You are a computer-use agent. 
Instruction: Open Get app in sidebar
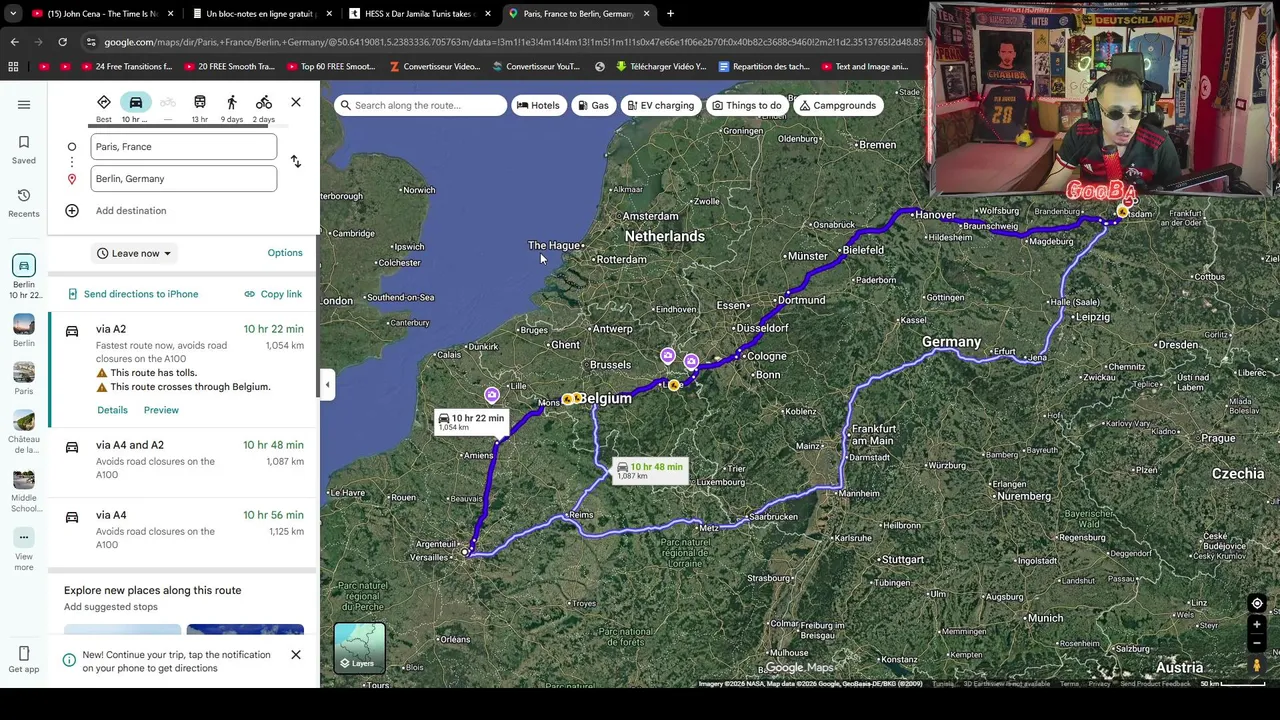(x=24, y=660)
